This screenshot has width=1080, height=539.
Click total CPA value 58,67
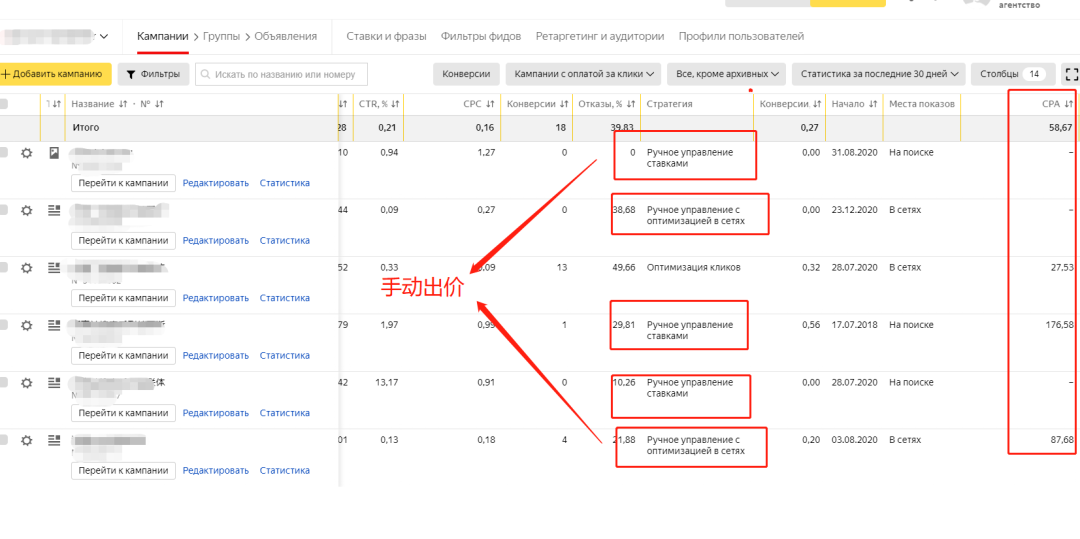tap(1061, 127)
